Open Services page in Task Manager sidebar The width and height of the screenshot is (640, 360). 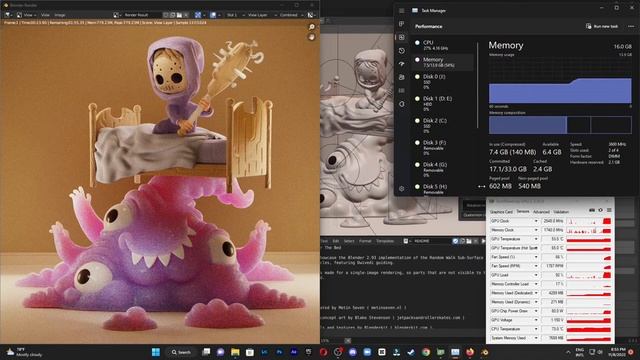point(402,104)
